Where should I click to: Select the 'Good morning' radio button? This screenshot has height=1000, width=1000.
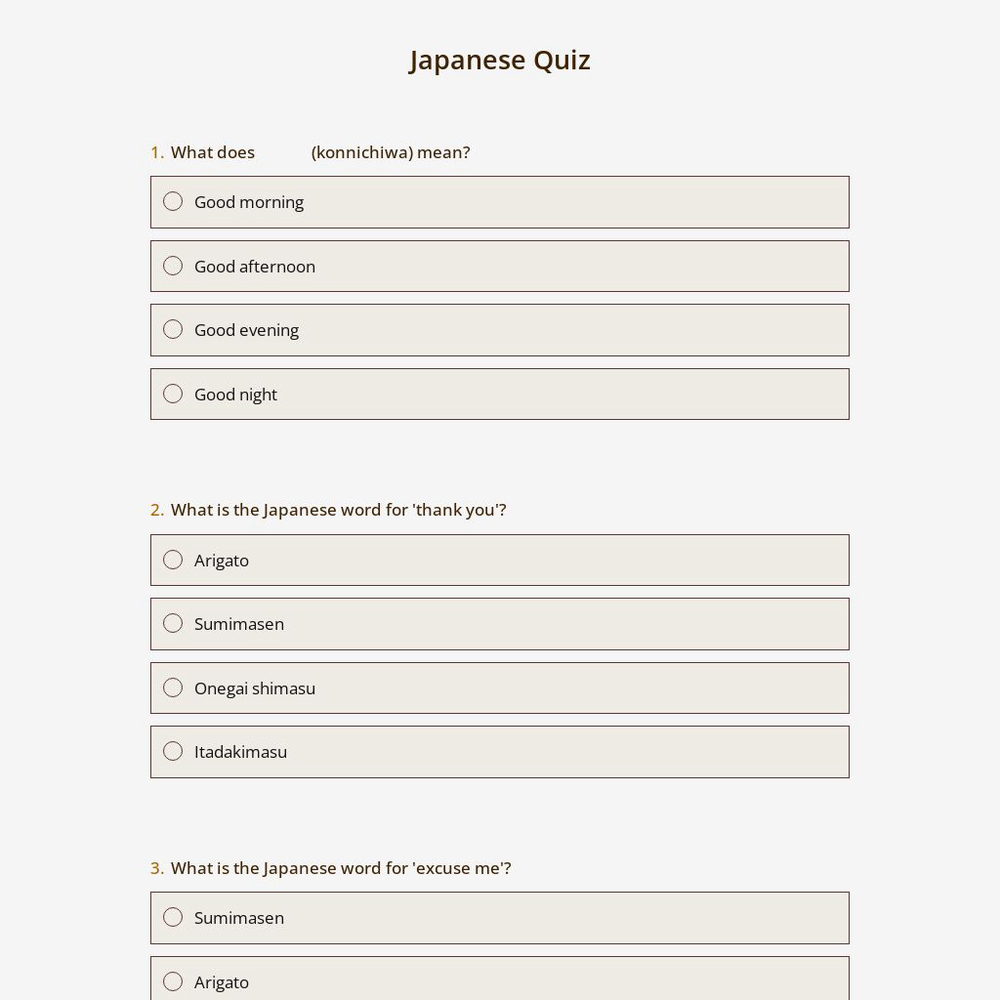pos(173,201)
